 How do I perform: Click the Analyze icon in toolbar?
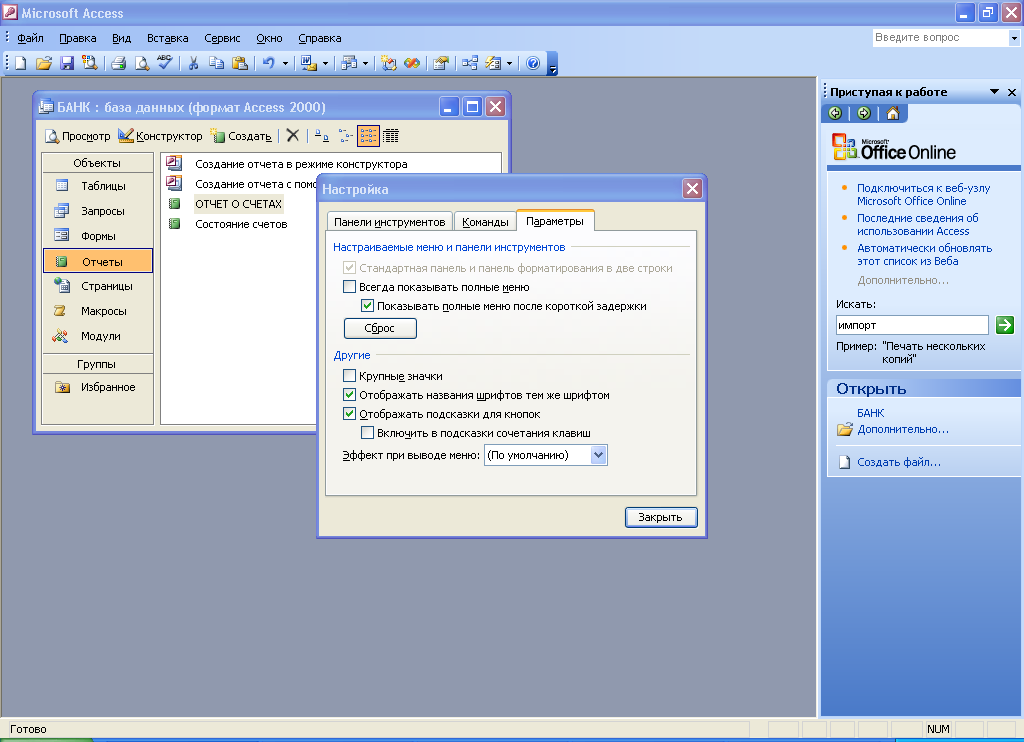350,63
